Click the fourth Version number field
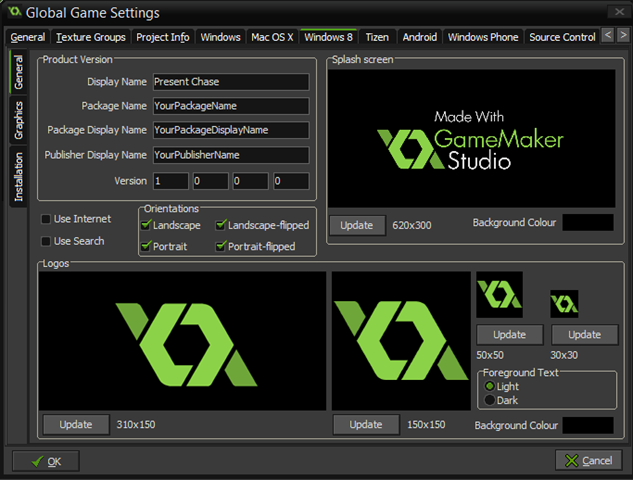633x480 pixels. (x=291, y=181)
